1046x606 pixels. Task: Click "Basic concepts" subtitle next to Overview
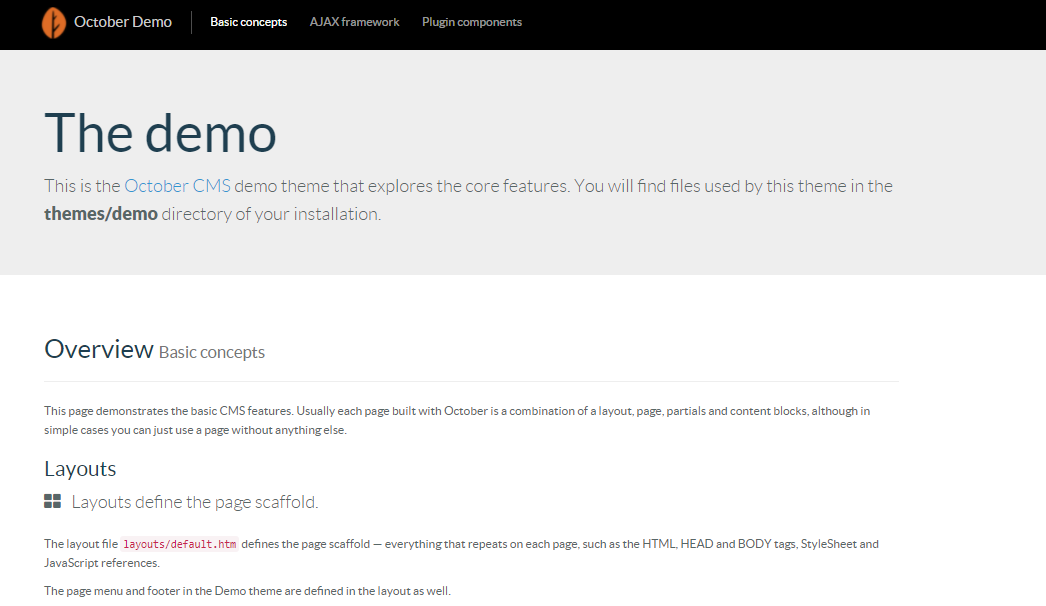pos(211,352)
